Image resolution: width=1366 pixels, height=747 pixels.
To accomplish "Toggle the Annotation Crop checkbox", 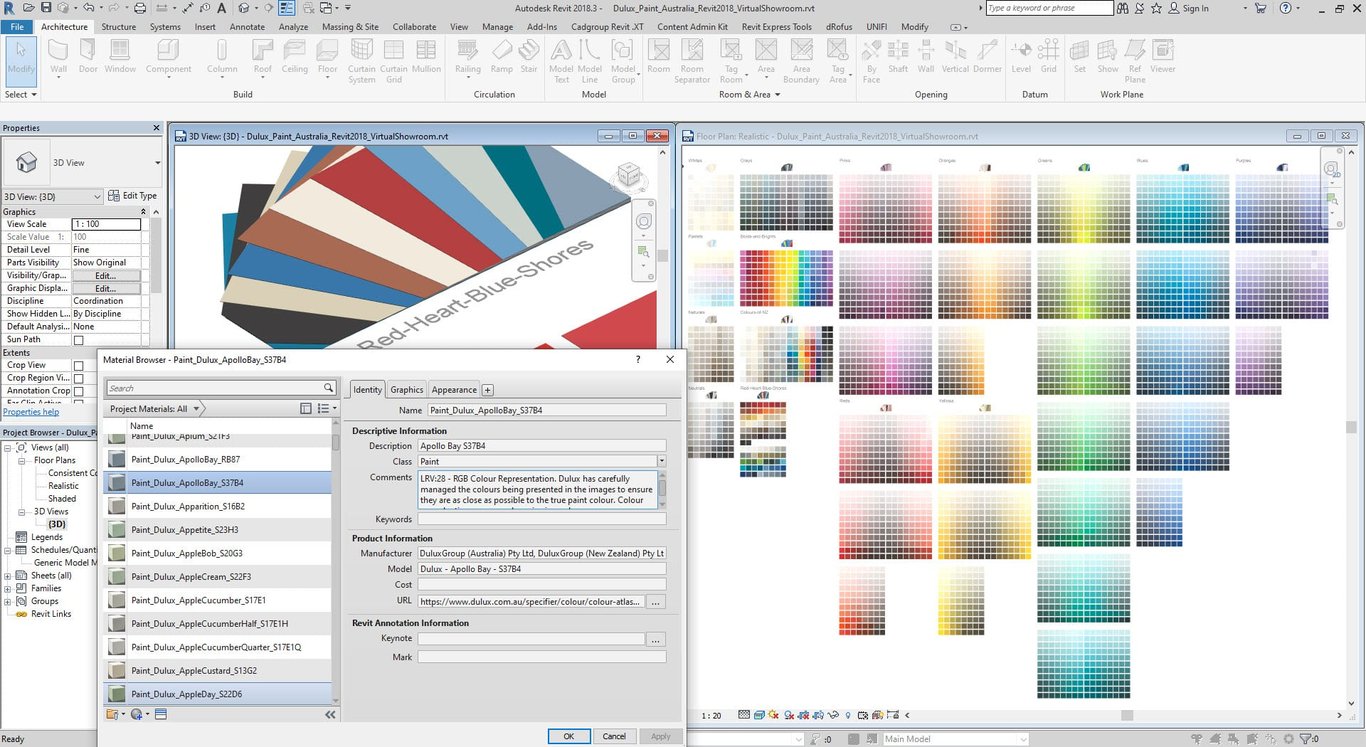I will pyautogui.click(x=78, y=391).
